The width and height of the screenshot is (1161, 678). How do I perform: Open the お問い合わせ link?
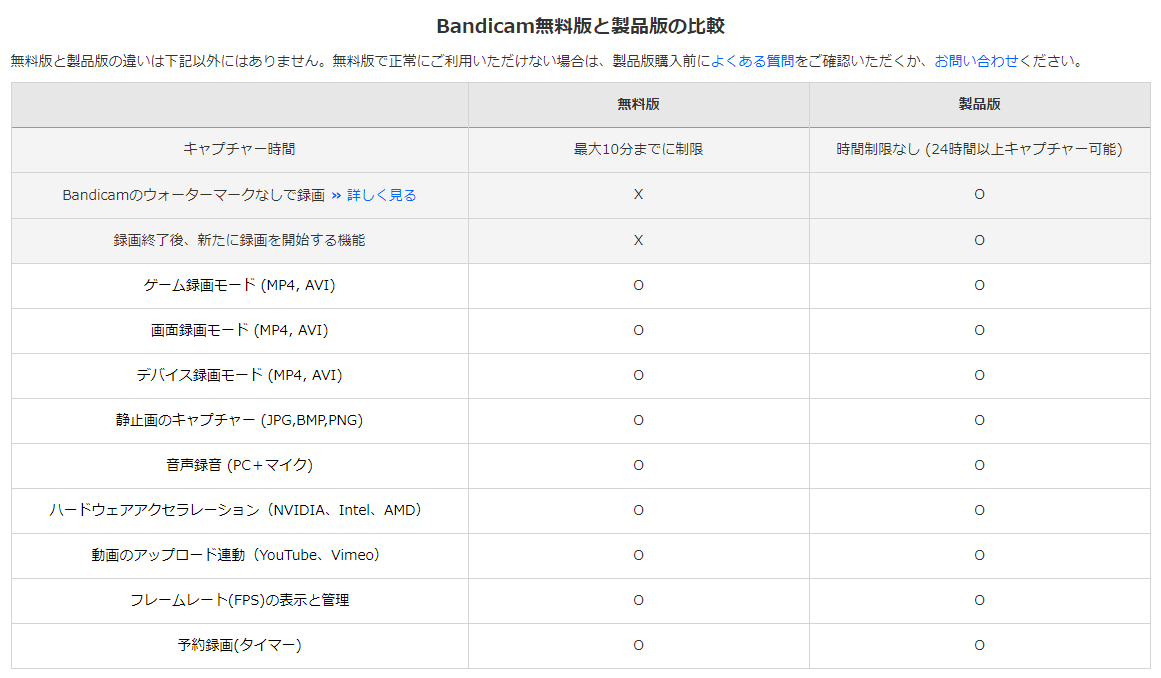pos(977,61)
